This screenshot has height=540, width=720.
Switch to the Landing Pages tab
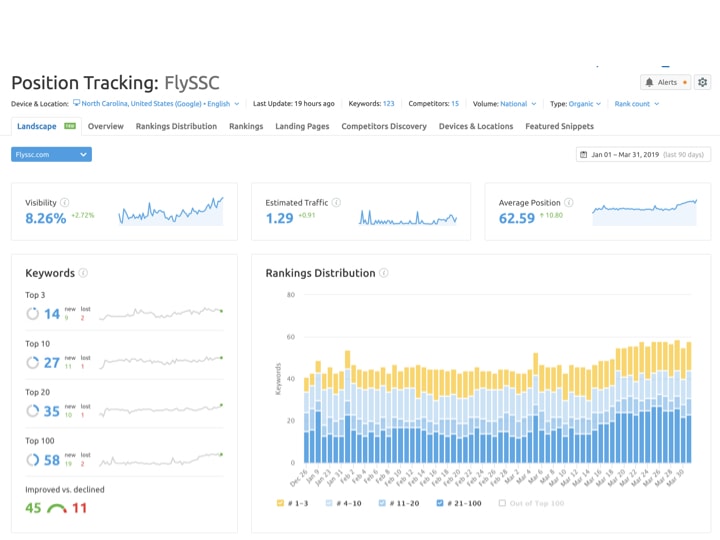point(302,126)
